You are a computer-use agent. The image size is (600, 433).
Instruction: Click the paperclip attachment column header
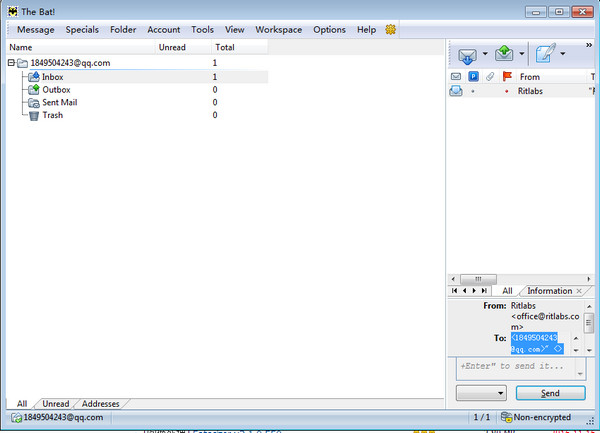489,77
